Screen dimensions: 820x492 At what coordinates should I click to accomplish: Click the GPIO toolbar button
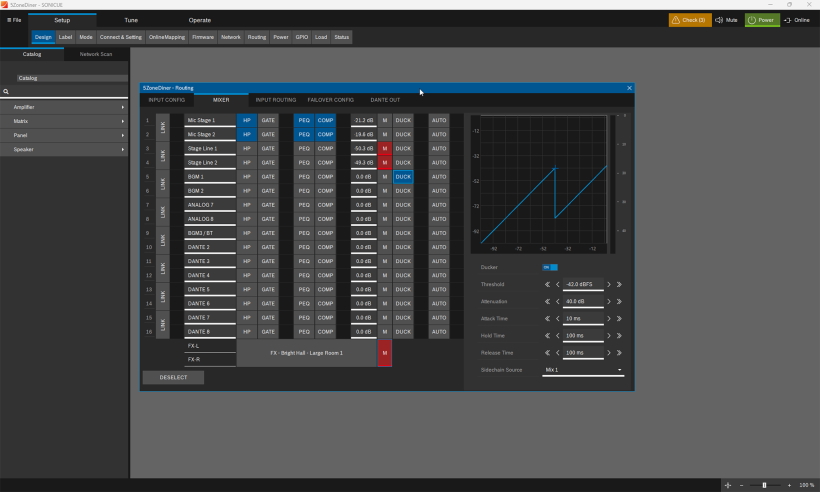pos(302,37)
